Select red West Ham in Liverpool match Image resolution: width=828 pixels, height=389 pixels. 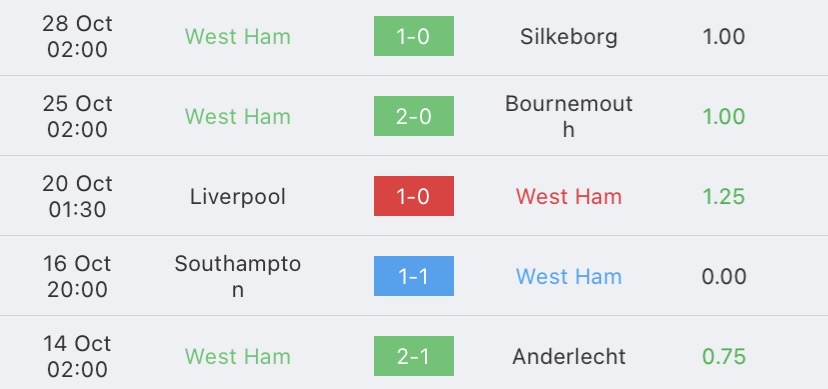point(569,196)
